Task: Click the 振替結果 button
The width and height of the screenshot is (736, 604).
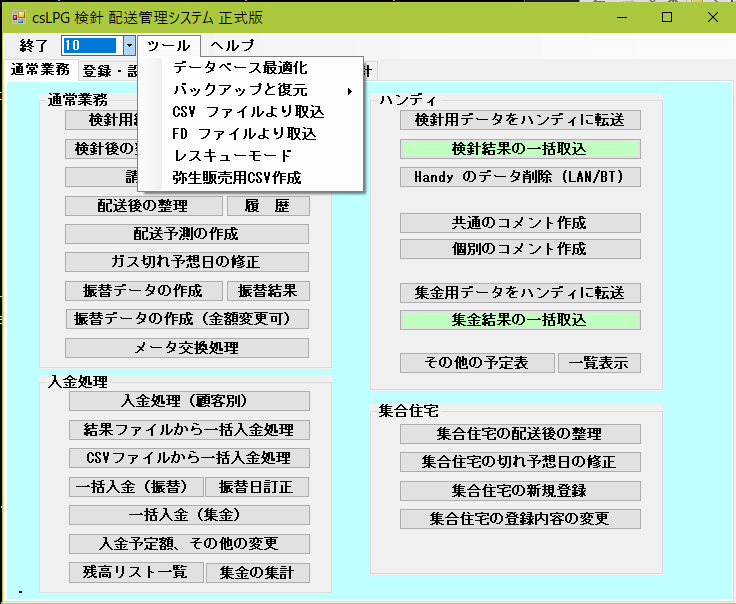Action: pyautogui.click(x=268, y=291)
